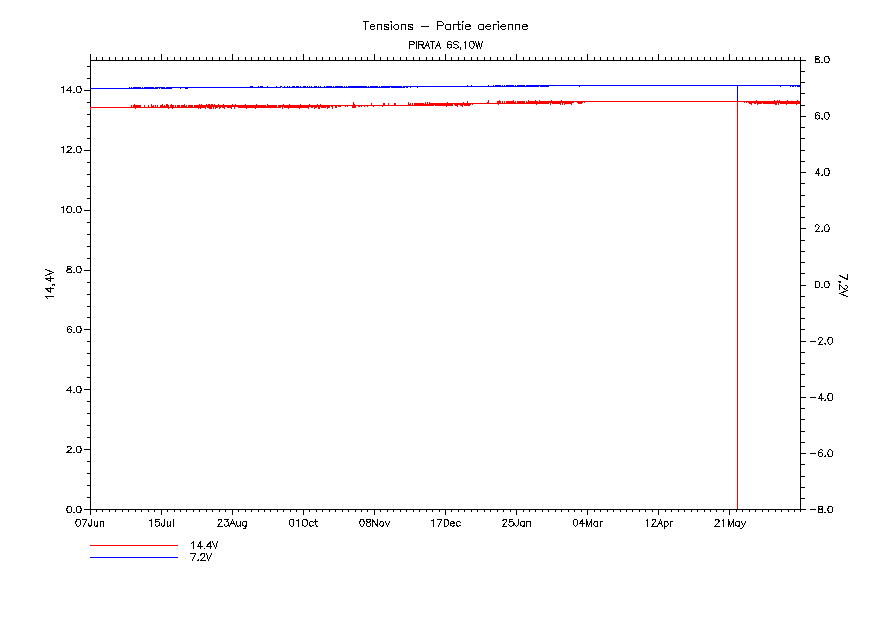891x630 pixels.
Task: Select the 04Mar date tick label
Action: 587,522
